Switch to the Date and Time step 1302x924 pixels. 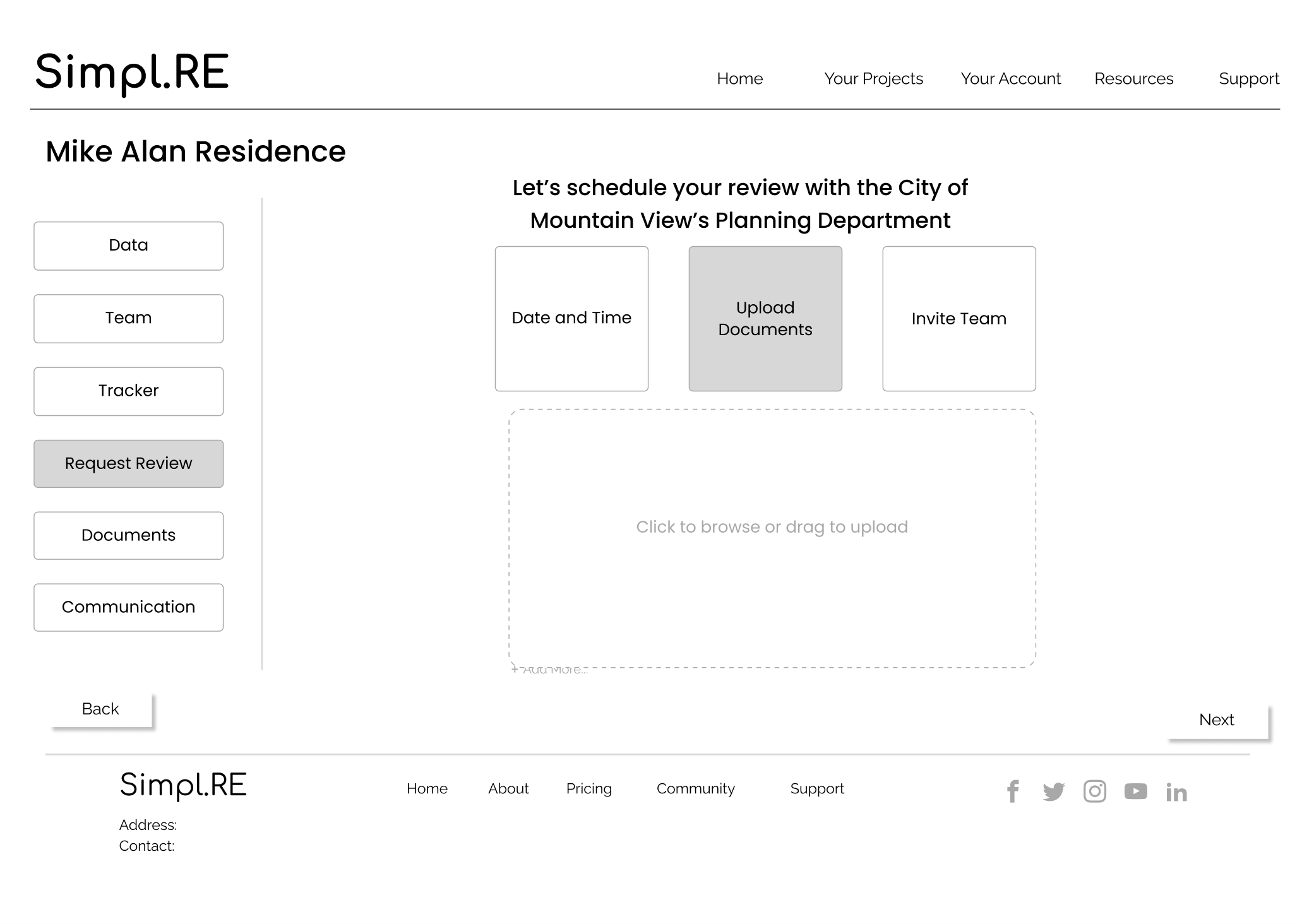tap(571, 319)
